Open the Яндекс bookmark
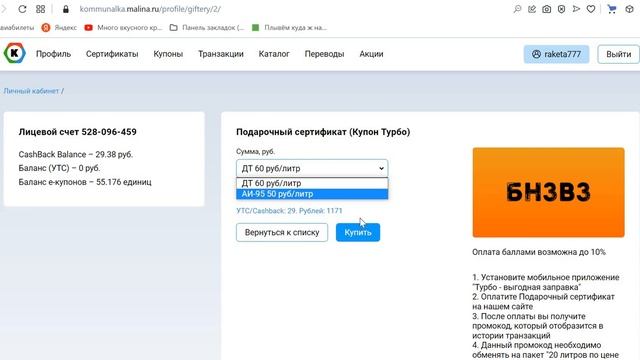The width and height of the screenshot is (640, 360). point(59,28)
